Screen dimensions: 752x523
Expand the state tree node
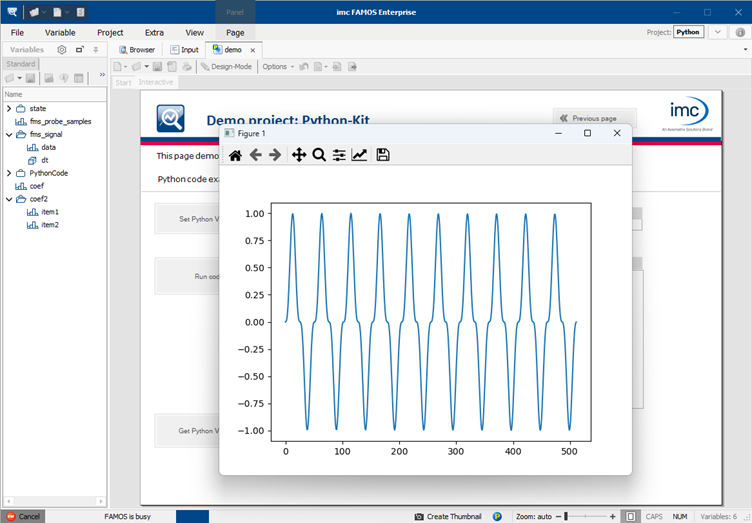coord(9,108)
